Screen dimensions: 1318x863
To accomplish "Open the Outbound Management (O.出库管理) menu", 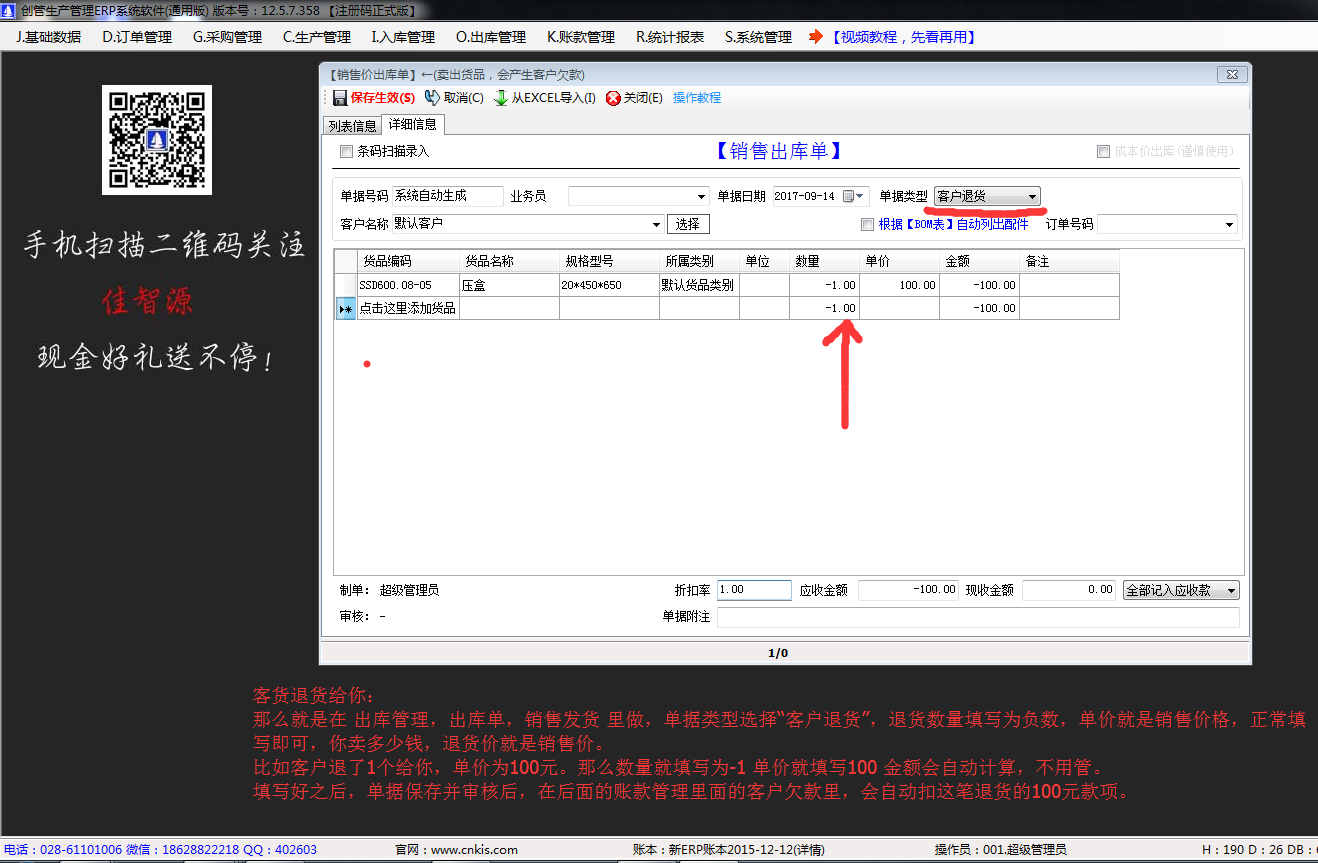I will tap(490, 37).
